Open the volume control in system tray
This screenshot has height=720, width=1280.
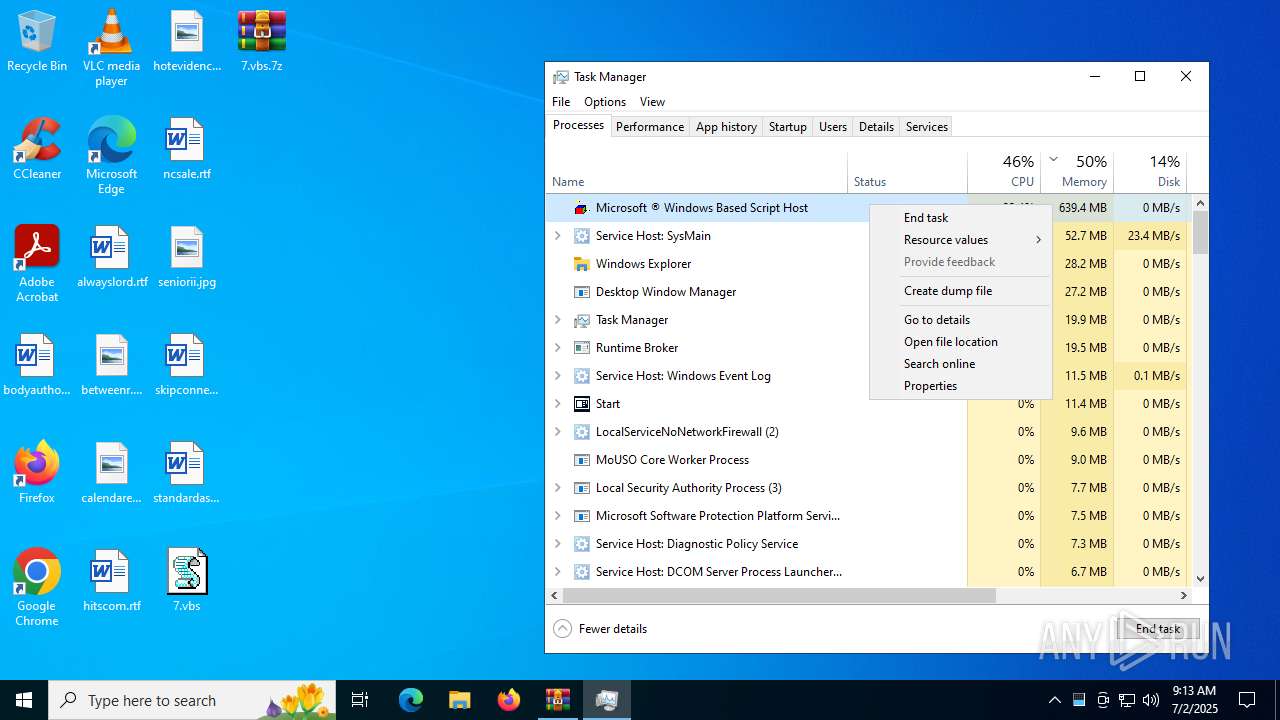[x=1151, y=700]
